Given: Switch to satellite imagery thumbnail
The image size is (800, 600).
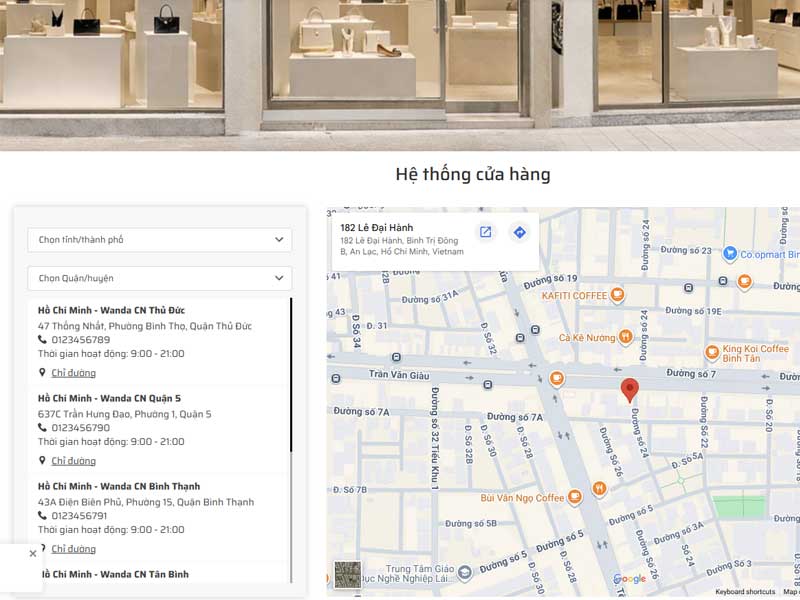Looking at the screenshot, I should coord(347,574).
